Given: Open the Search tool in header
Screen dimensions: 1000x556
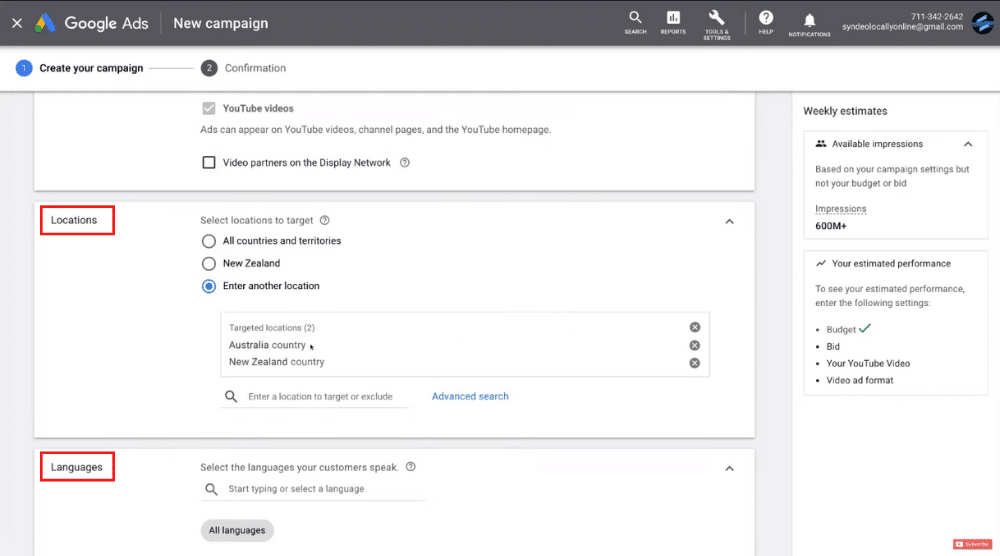Looking at the screenshot, I should (x=635, y=22).
